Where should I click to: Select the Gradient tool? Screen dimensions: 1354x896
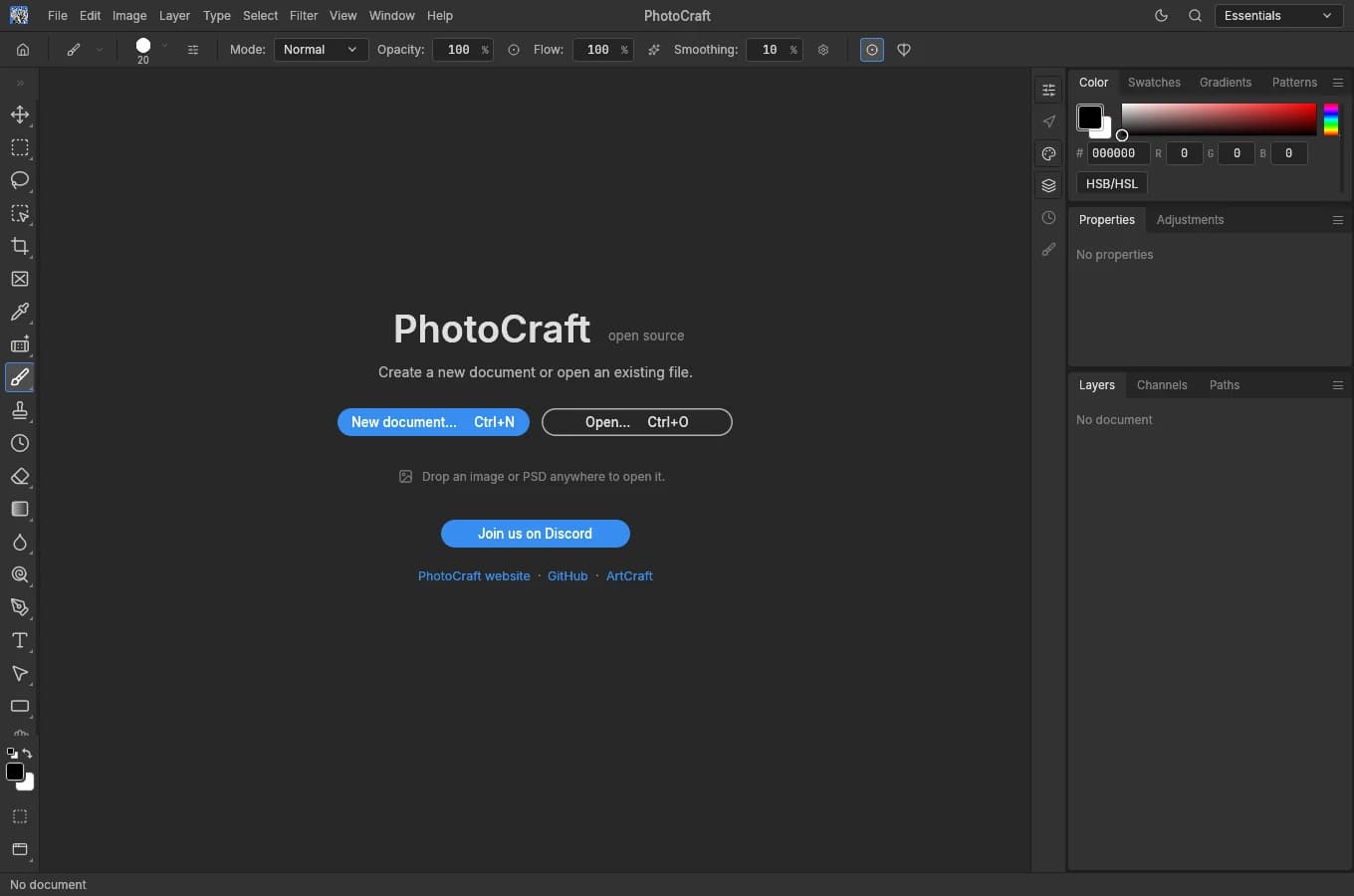[20, 509]
